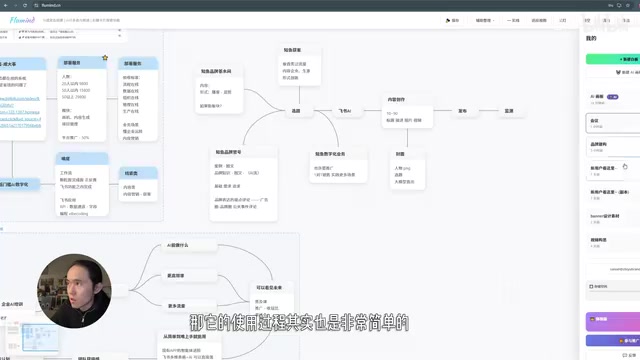This screenshot has width=640, height=360.
Task: Select the 更多流量 node
Action: [189, 306]
